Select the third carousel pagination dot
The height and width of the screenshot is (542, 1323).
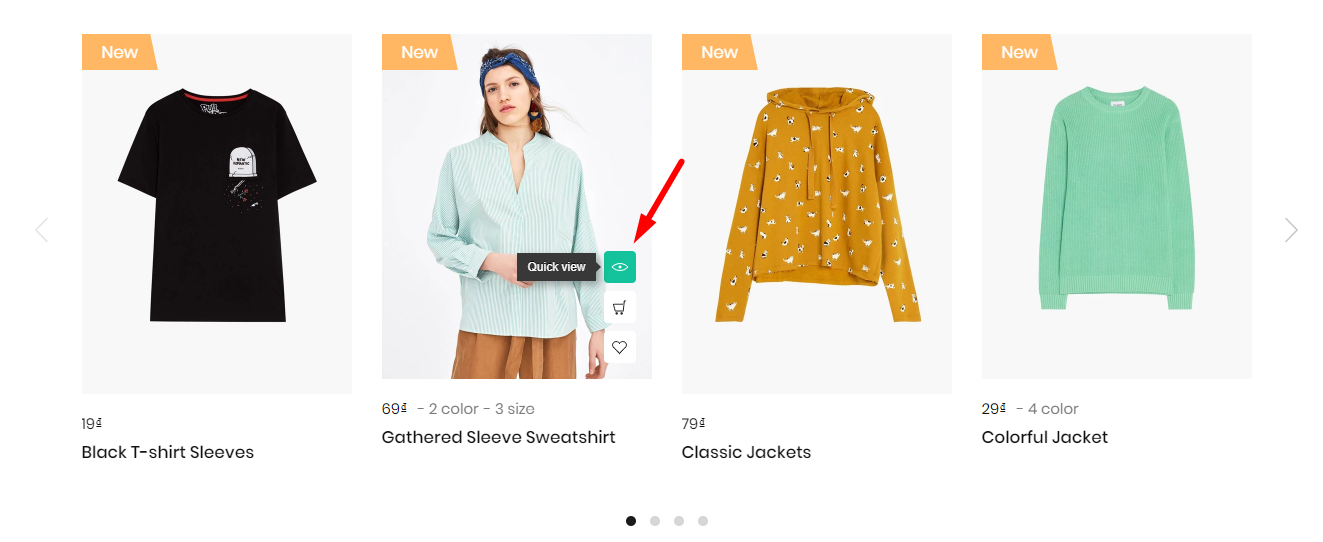(679, 521)
